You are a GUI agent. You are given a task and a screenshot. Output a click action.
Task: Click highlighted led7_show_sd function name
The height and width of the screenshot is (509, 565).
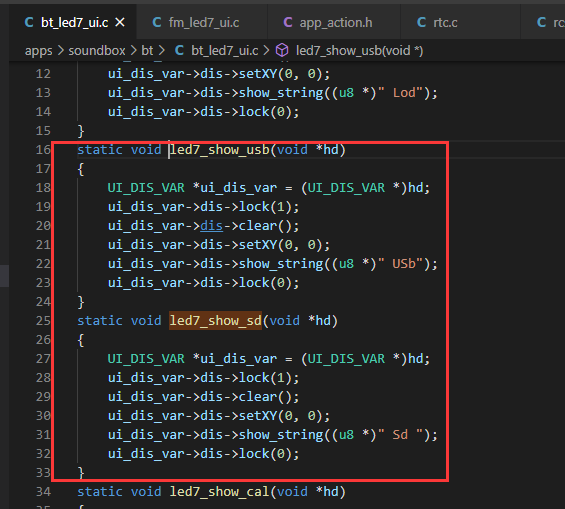click(x=215, y=320)
